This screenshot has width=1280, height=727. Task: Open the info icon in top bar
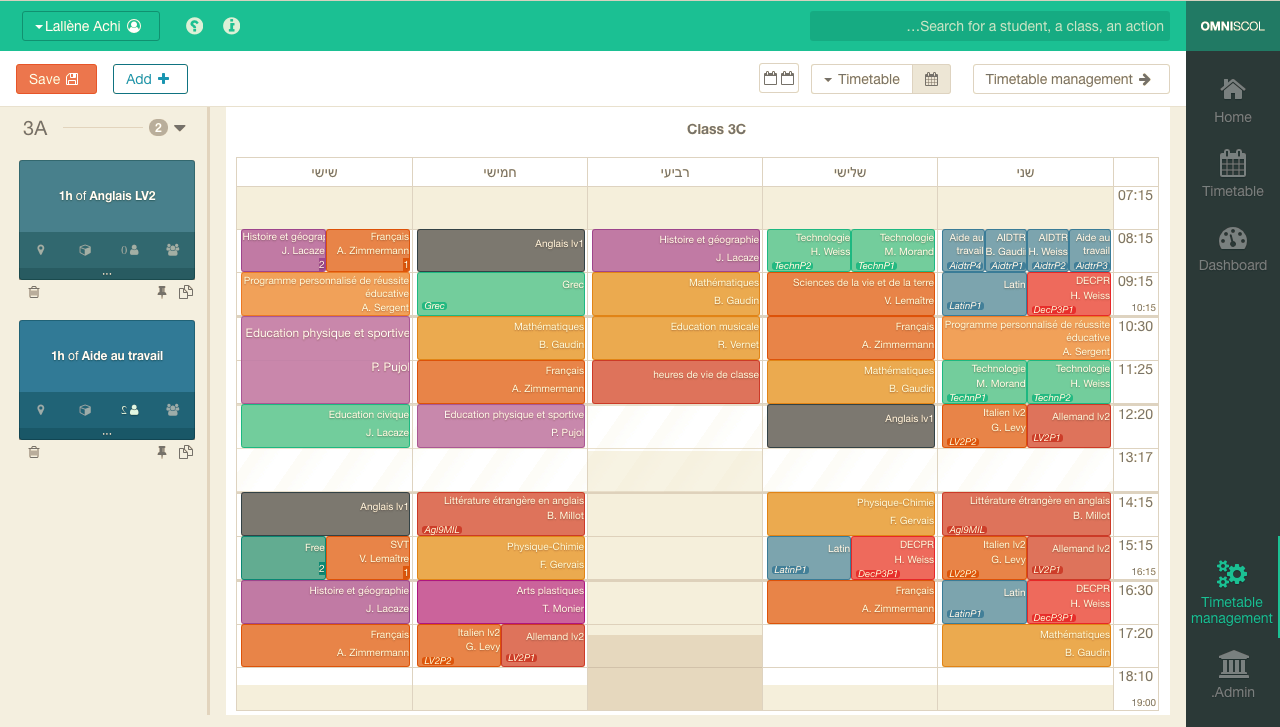[231, 26]
